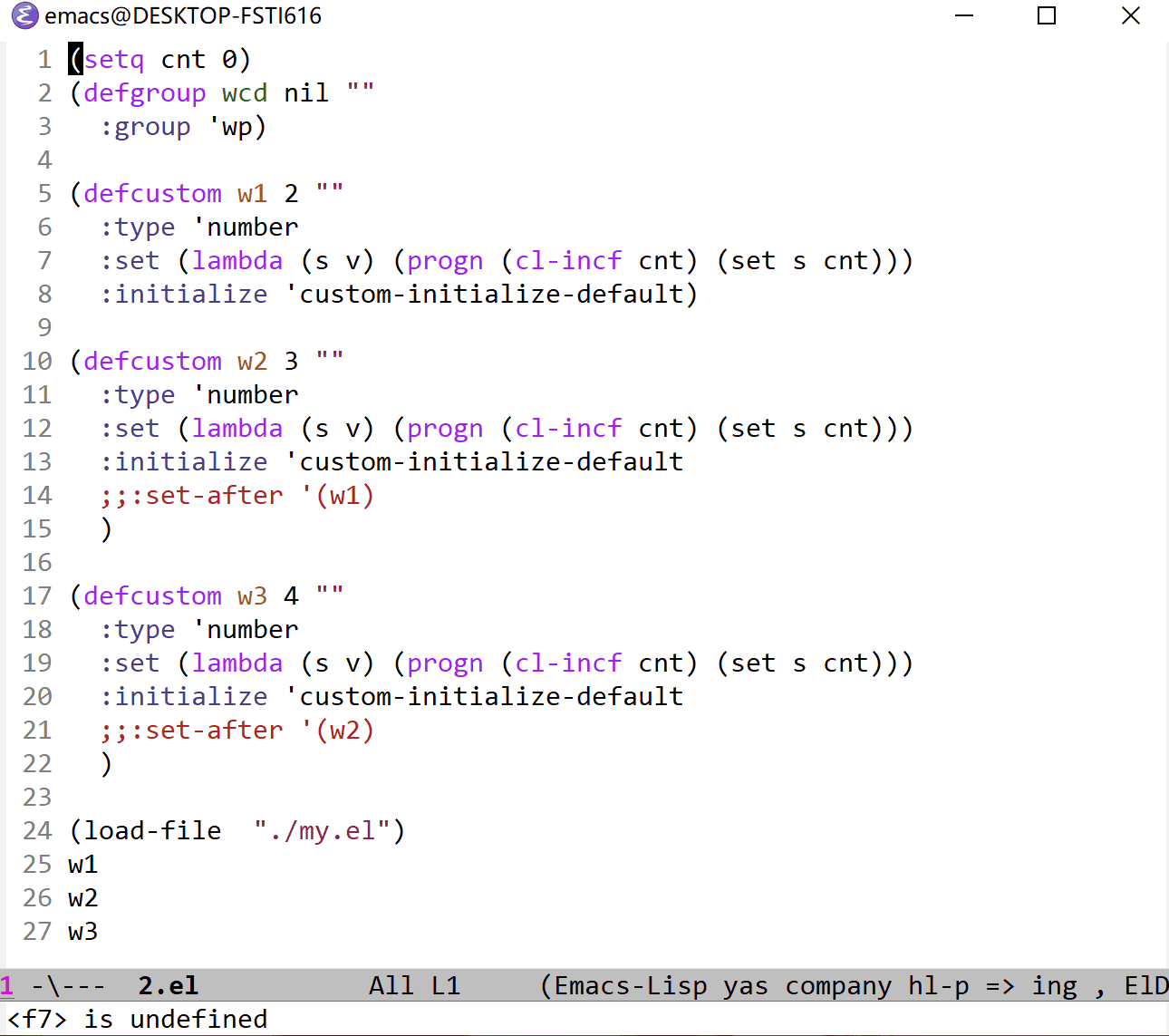Click the '<f7> is undefined' echo area
The height and width of the screenshot is (1036, 1169).
(x=137, y=1019)
